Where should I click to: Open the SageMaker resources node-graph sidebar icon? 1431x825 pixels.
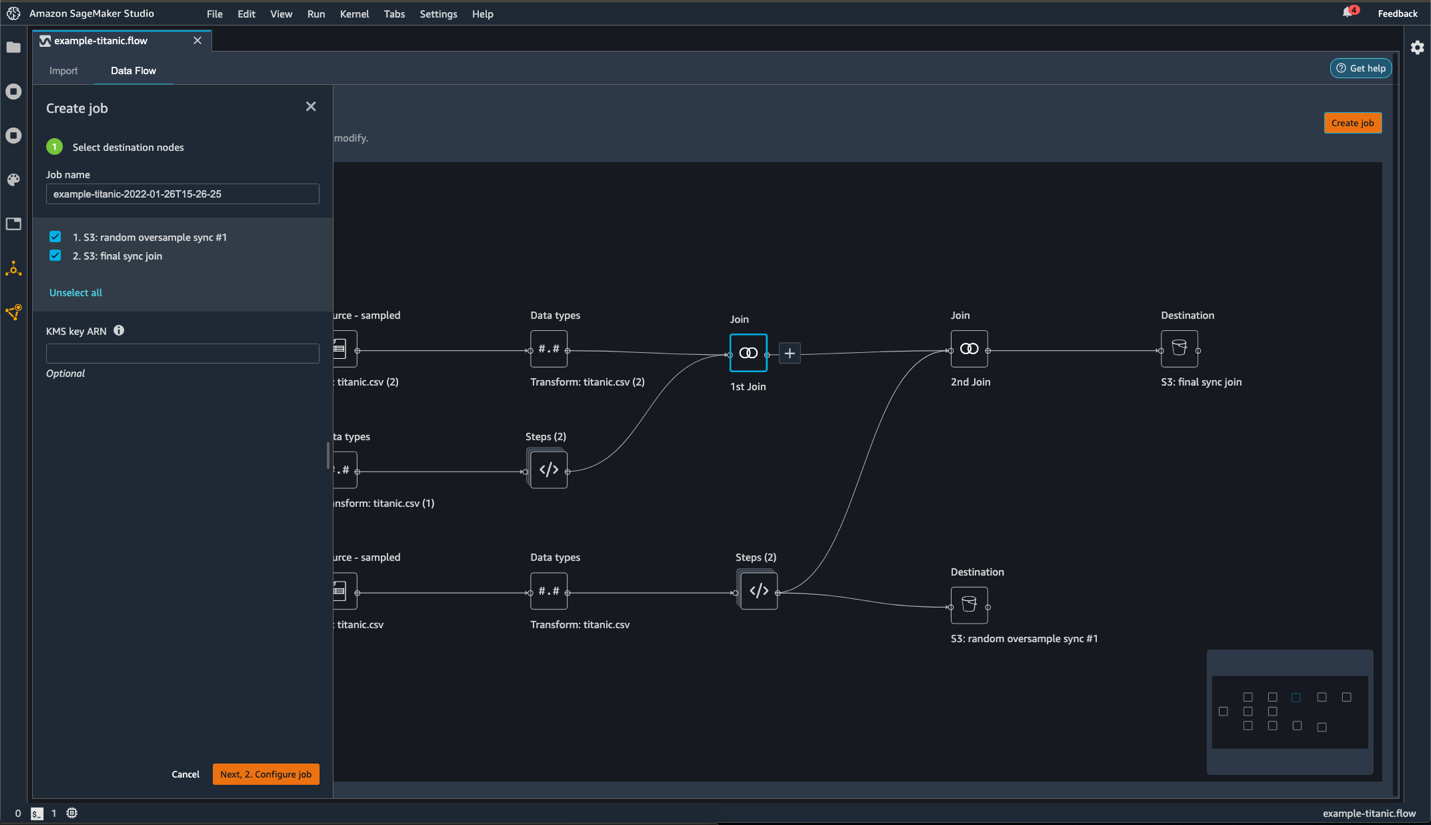coord(14,268)
